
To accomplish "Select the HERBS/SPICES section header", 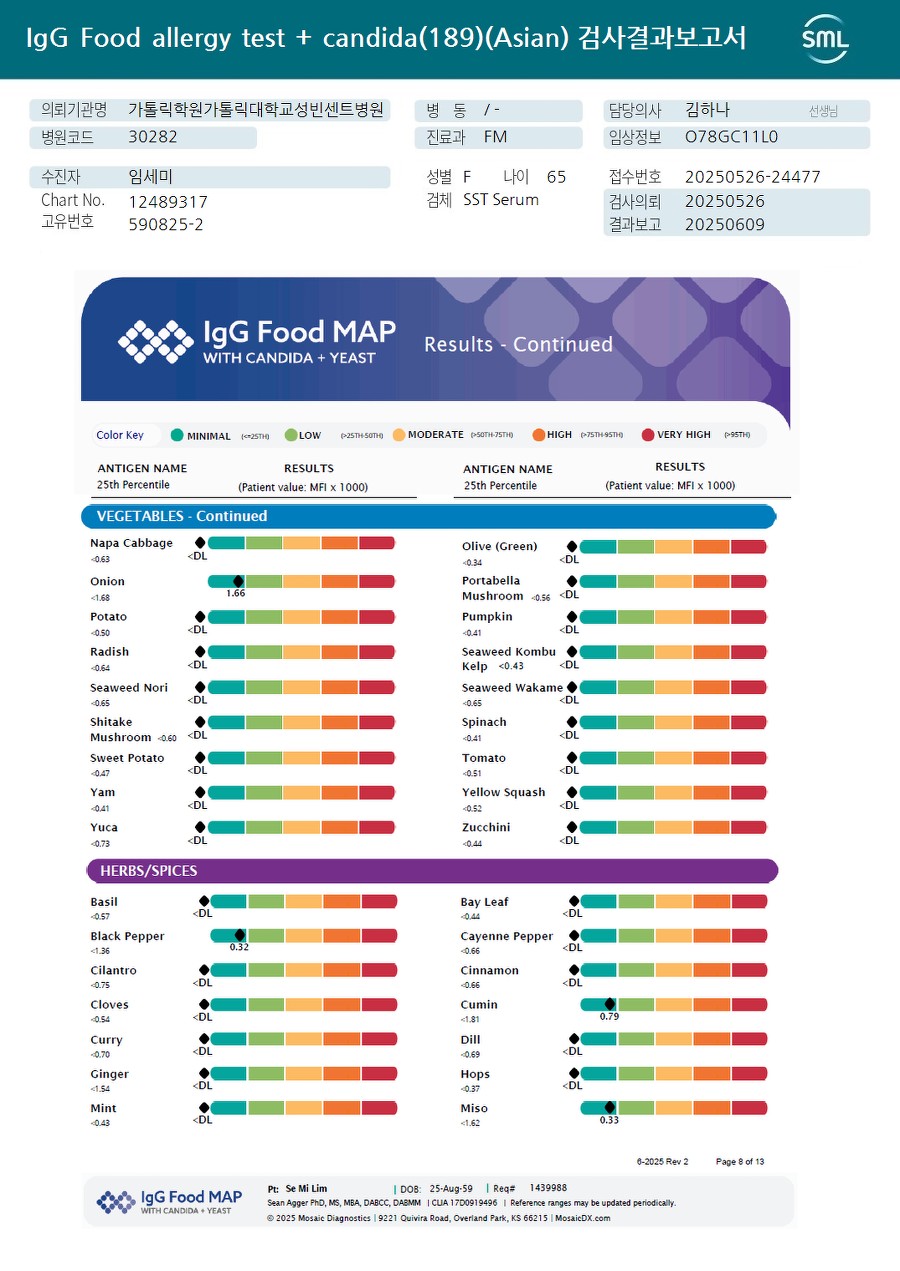I will pyautogui.click(x=149, y=871).
